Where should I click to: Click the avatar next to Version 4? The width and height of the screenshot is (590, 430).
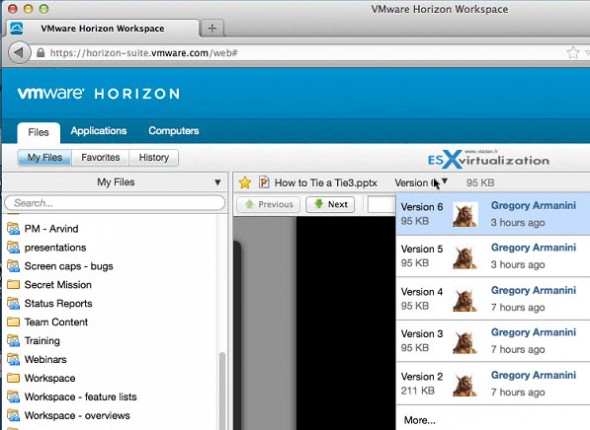(465, 300)
